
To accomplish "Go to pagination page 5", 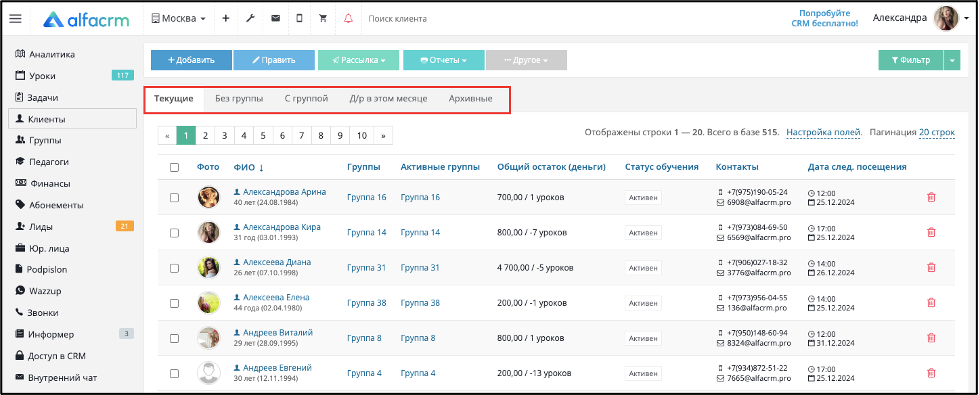I will pyautogui.click(x=263, y=135).
